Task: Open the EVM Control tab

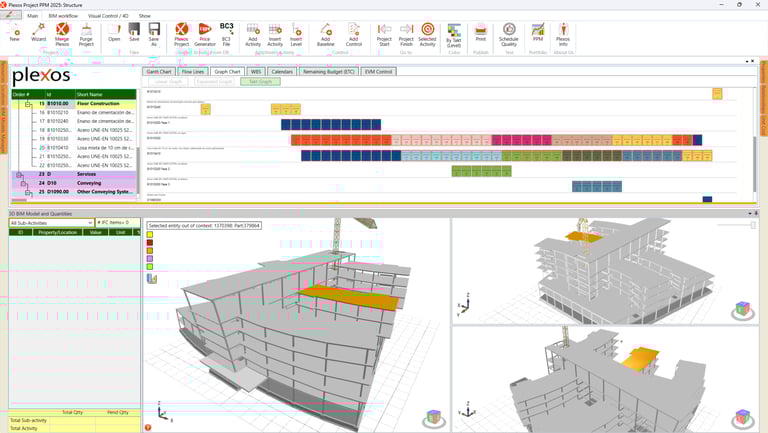Action: pos(379,72)
